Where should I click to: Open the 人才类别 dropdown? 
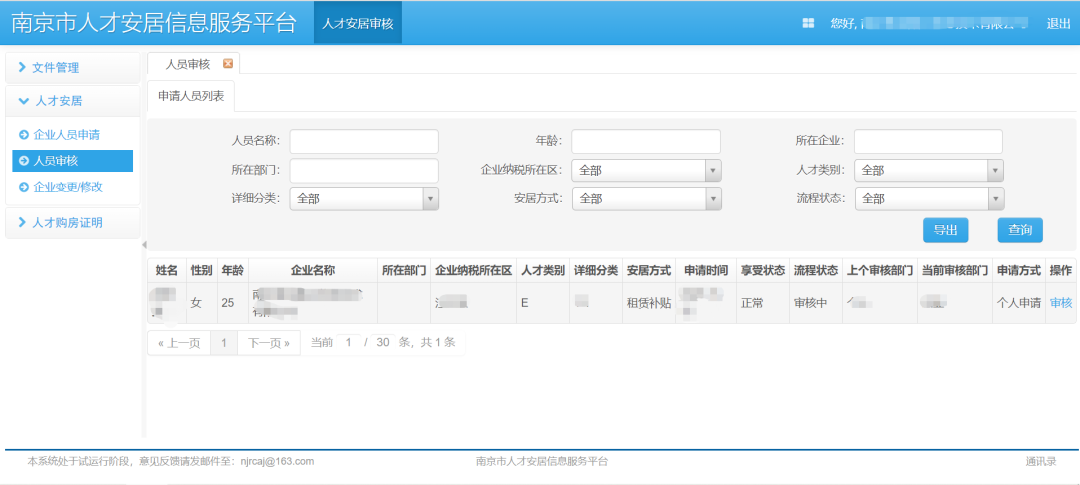pos(928,170)
